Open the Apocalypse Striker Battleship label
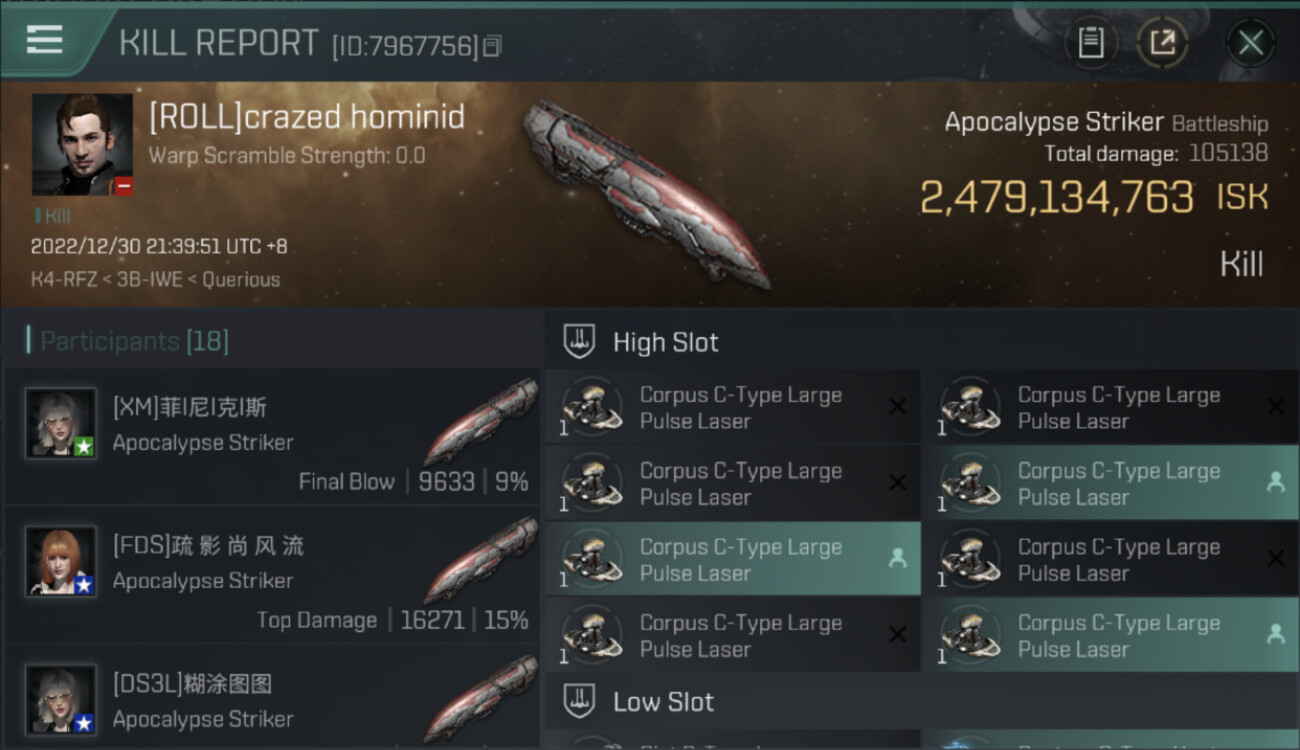This screenshot has height=750, width=1300. (1106, 123)
